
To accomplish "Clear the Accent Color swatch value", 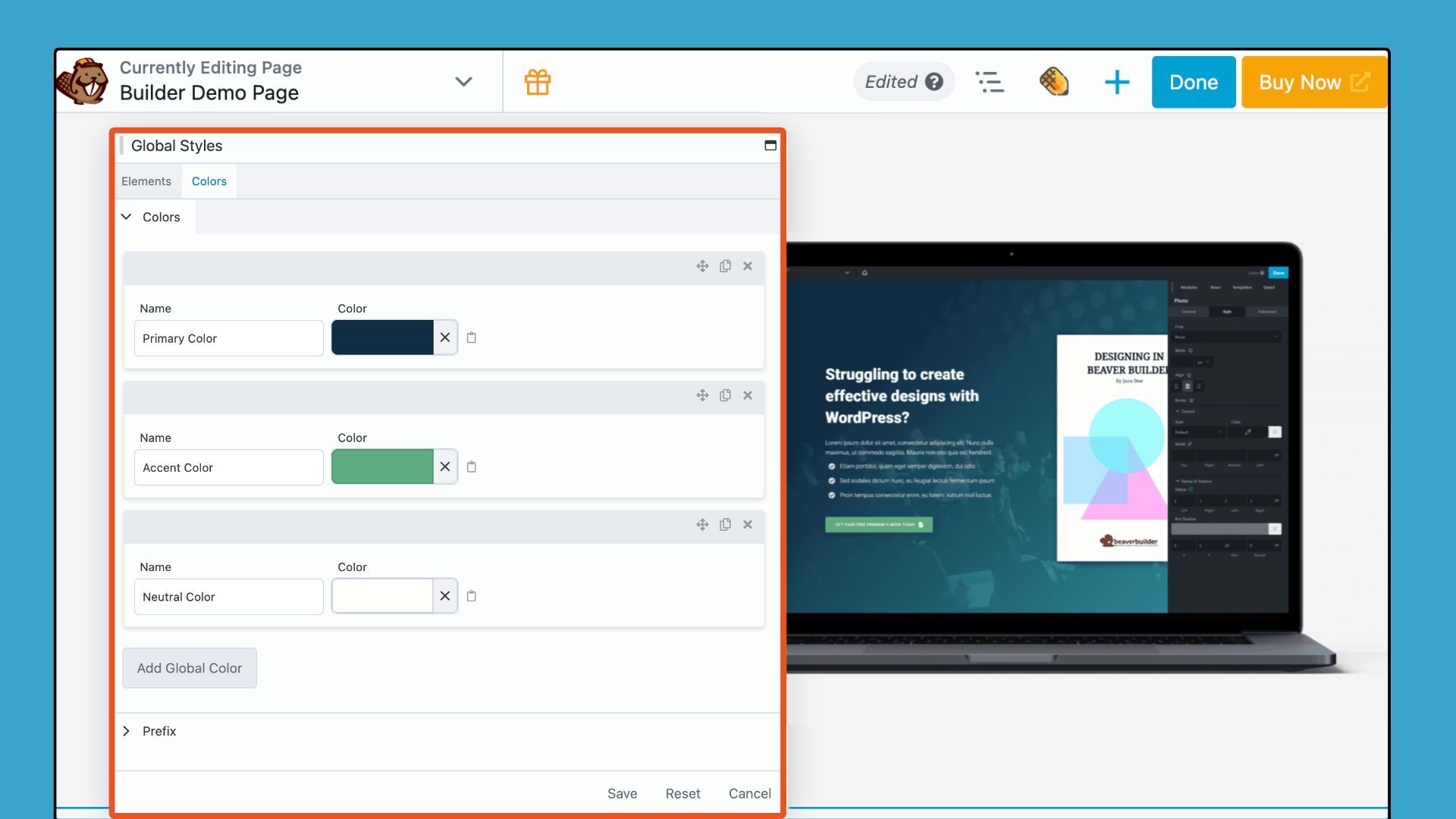I will tap(445, 467).
